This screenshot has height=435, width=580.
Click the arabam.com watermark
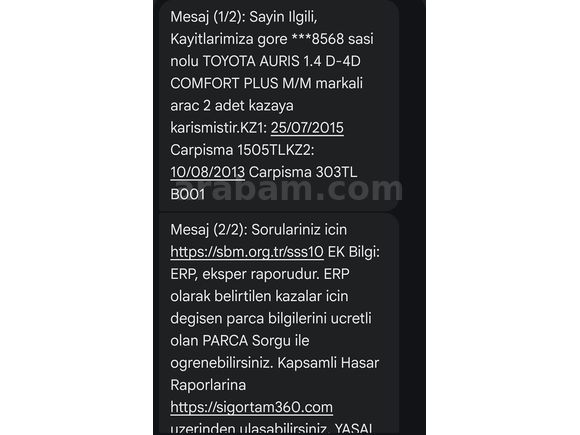pos(289,189)
